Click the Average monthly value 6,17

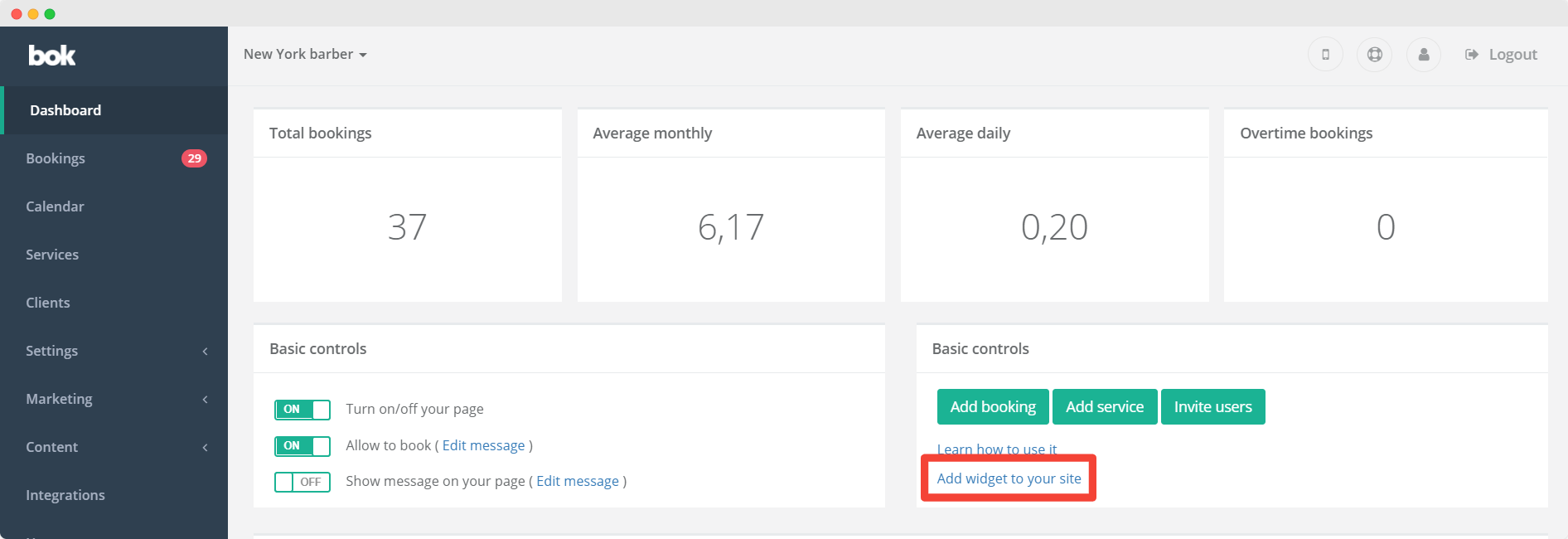pos(731,227)
